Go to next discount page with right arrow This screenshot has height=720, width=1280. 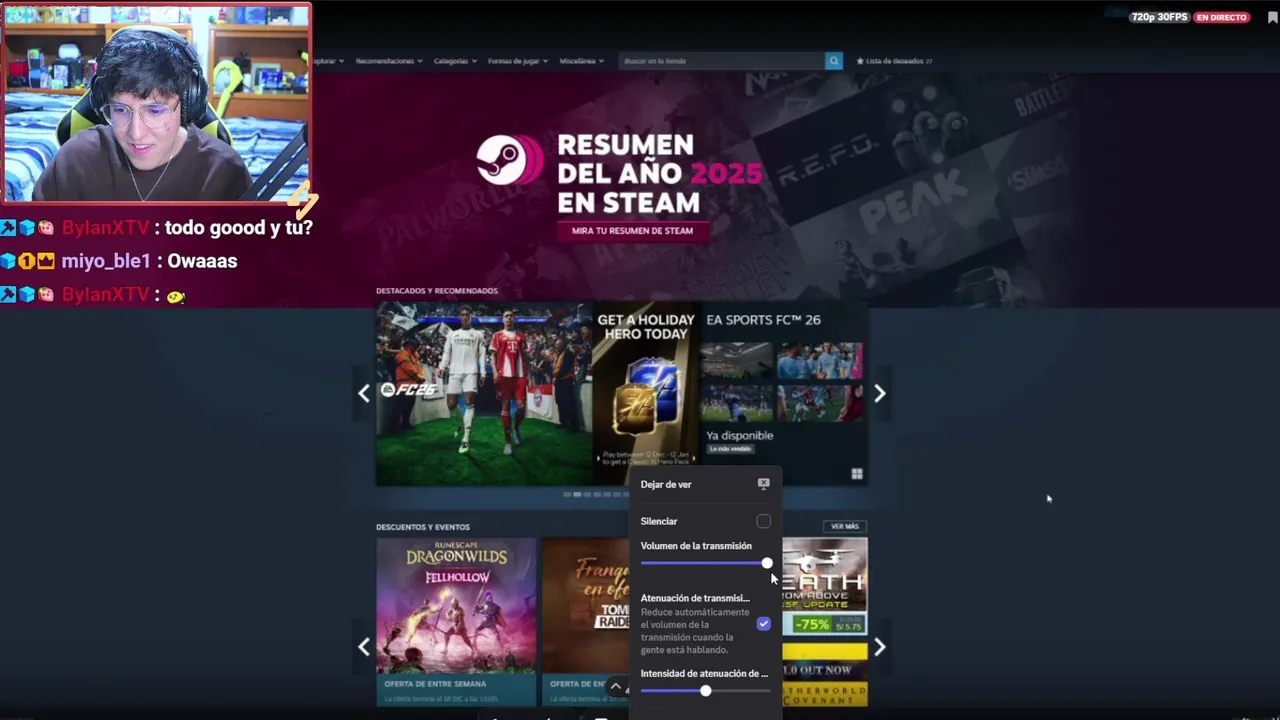[880, 647]
